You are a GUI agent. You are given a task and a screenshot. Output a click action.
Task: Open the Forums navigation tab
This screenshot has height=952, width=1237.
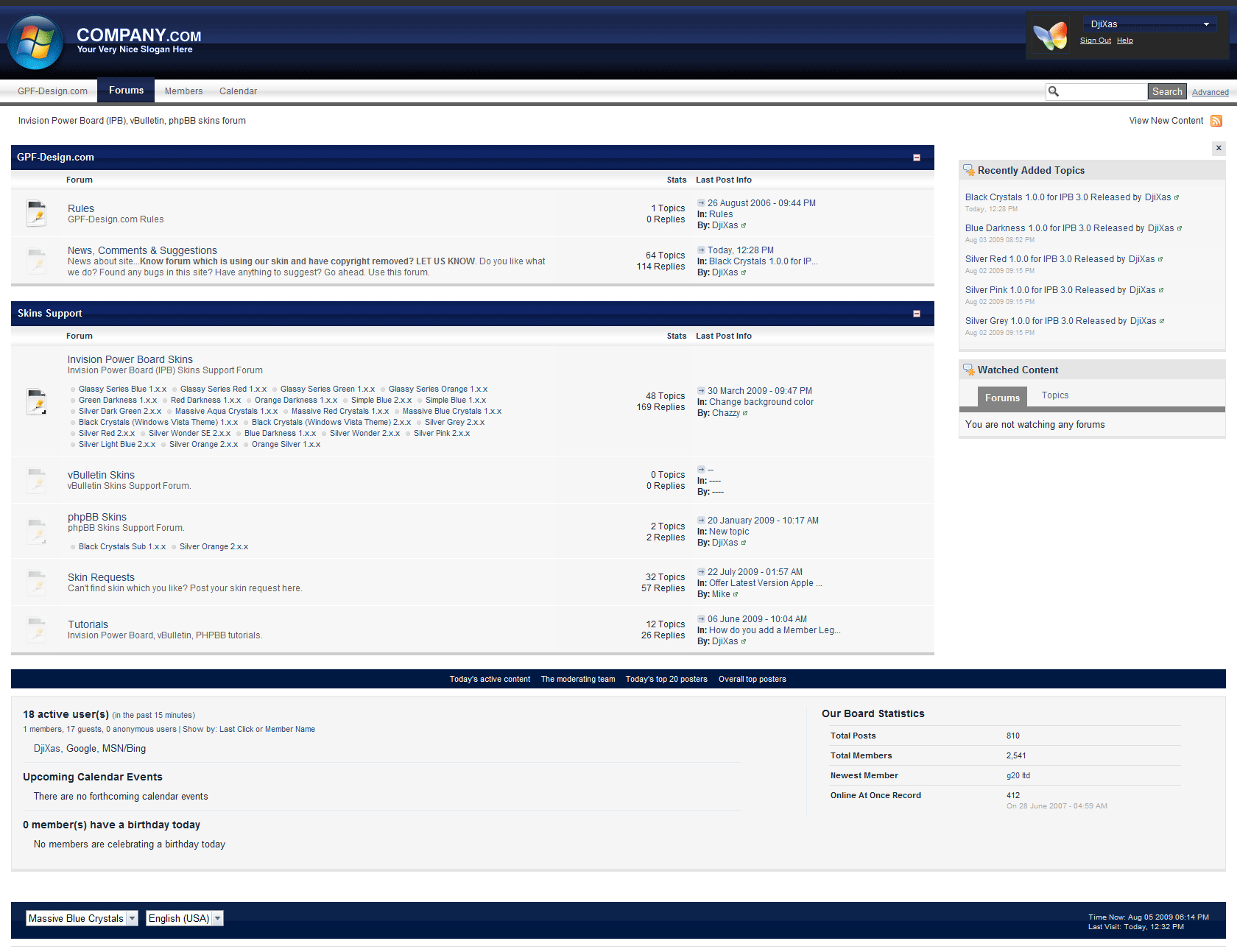pyautogui.click(x=127, y=91)
